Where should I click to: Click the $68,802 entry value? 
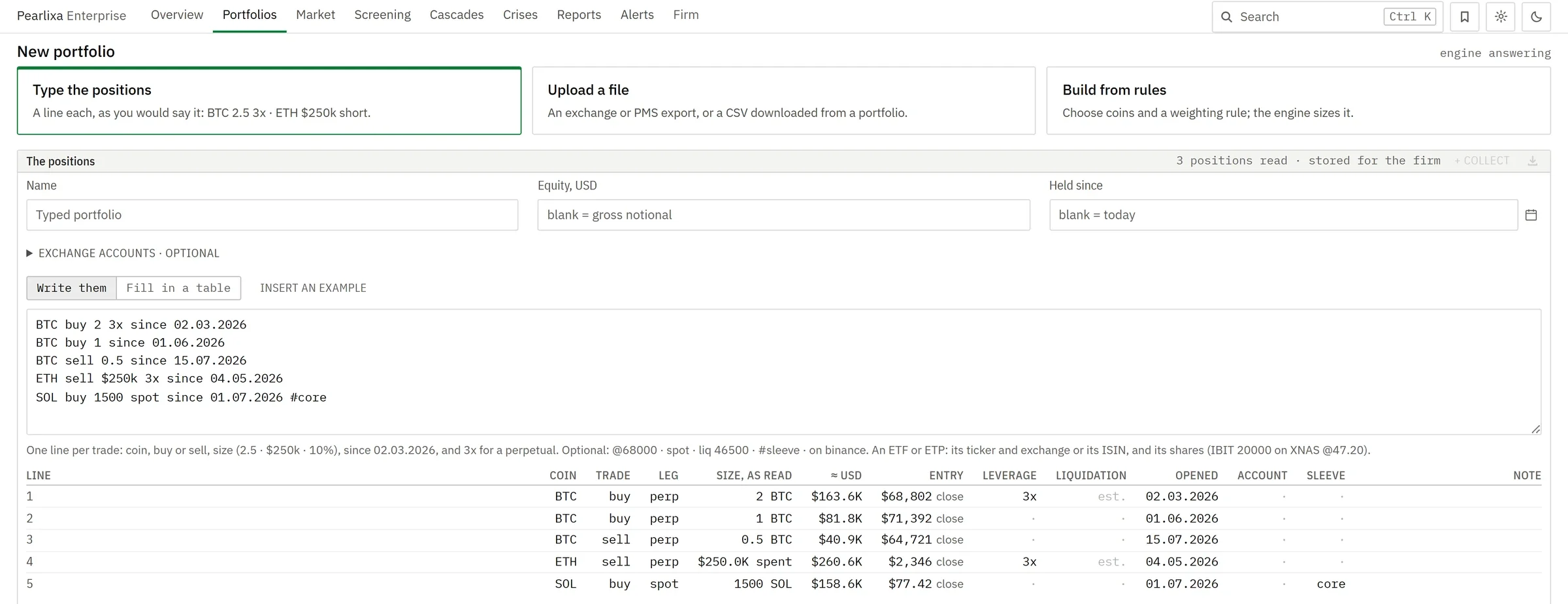click(x=906, y=496)
